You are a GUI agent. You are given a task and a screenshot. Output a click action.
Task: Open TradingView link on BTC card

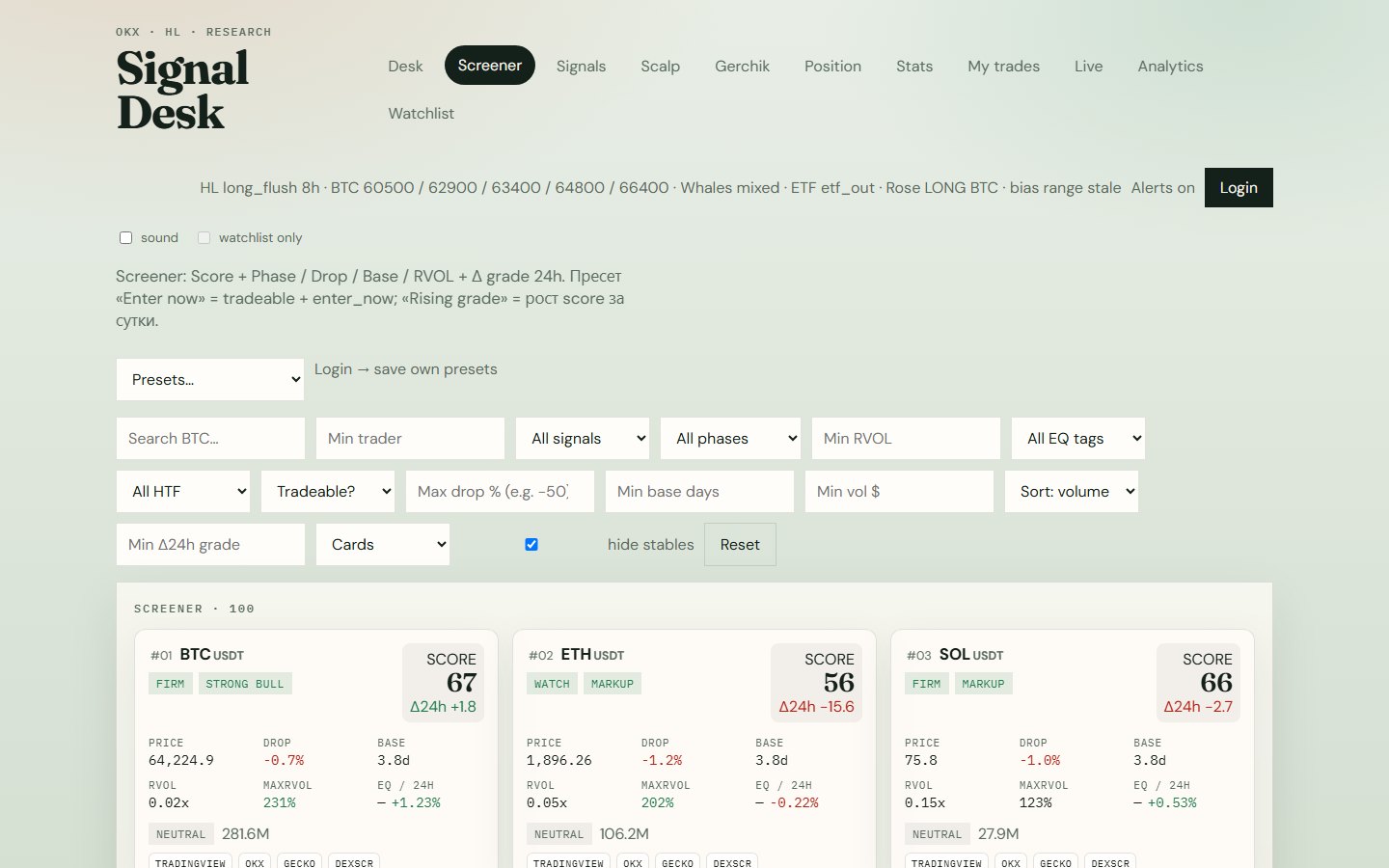190,863
